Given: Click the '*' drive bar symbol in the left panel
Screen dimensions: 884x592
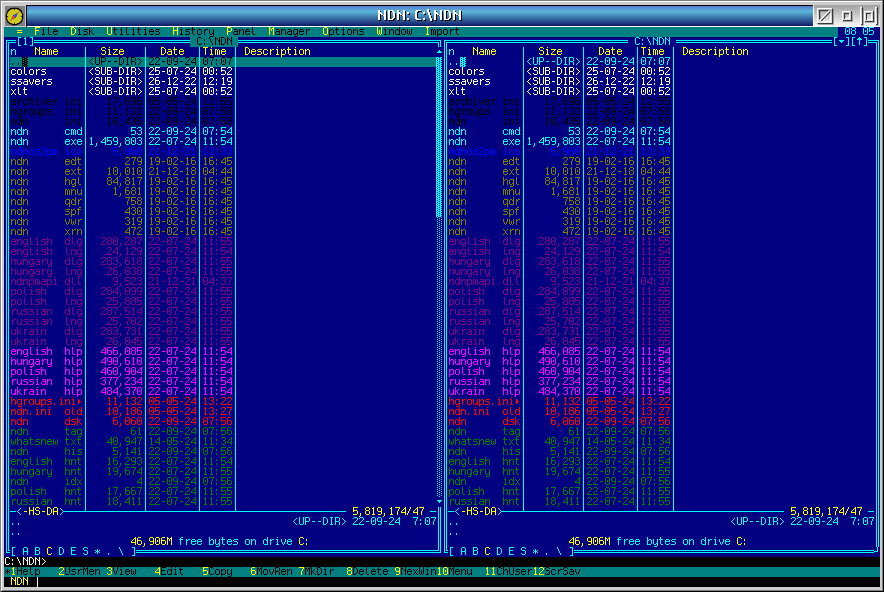Looking at the screenshot, I should click(96, 551).
